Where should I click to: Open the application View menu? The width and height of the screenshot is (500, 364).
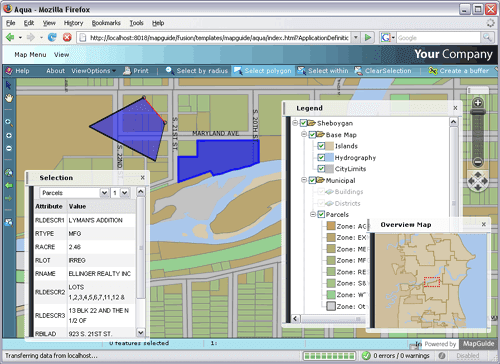pos(62,55)
